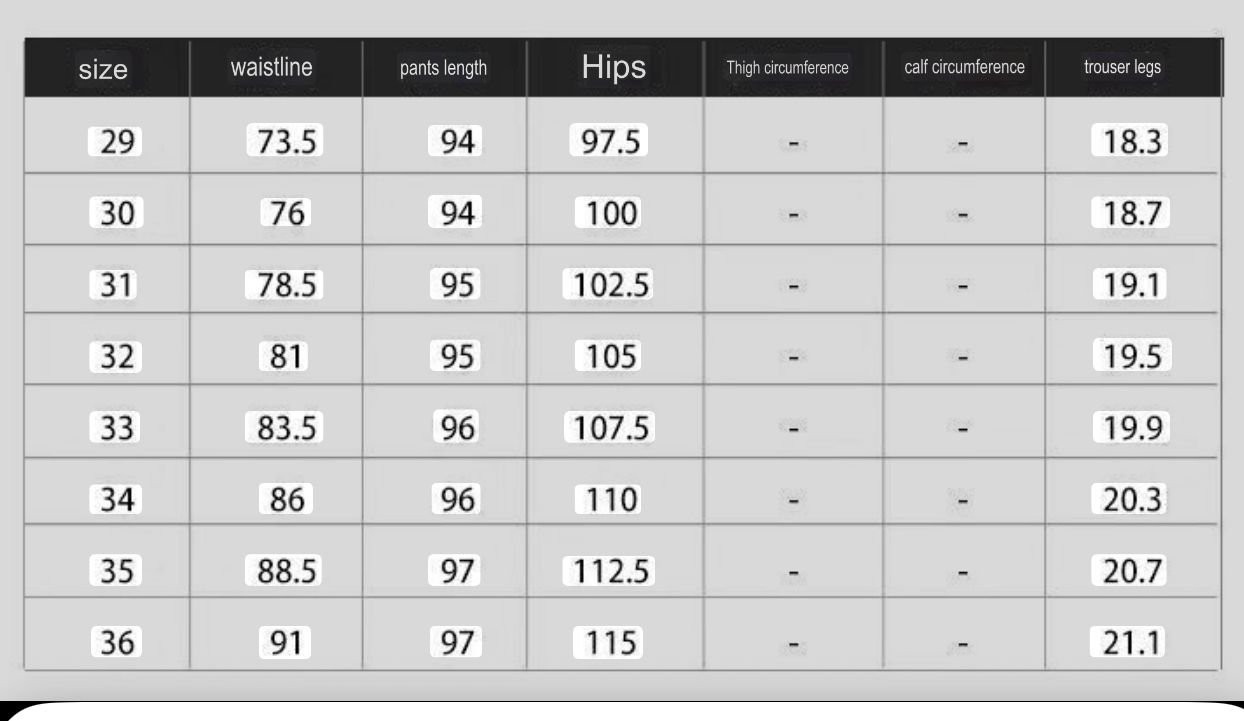
Task: Click the "waistline" column header
Action: pos(271,68)
